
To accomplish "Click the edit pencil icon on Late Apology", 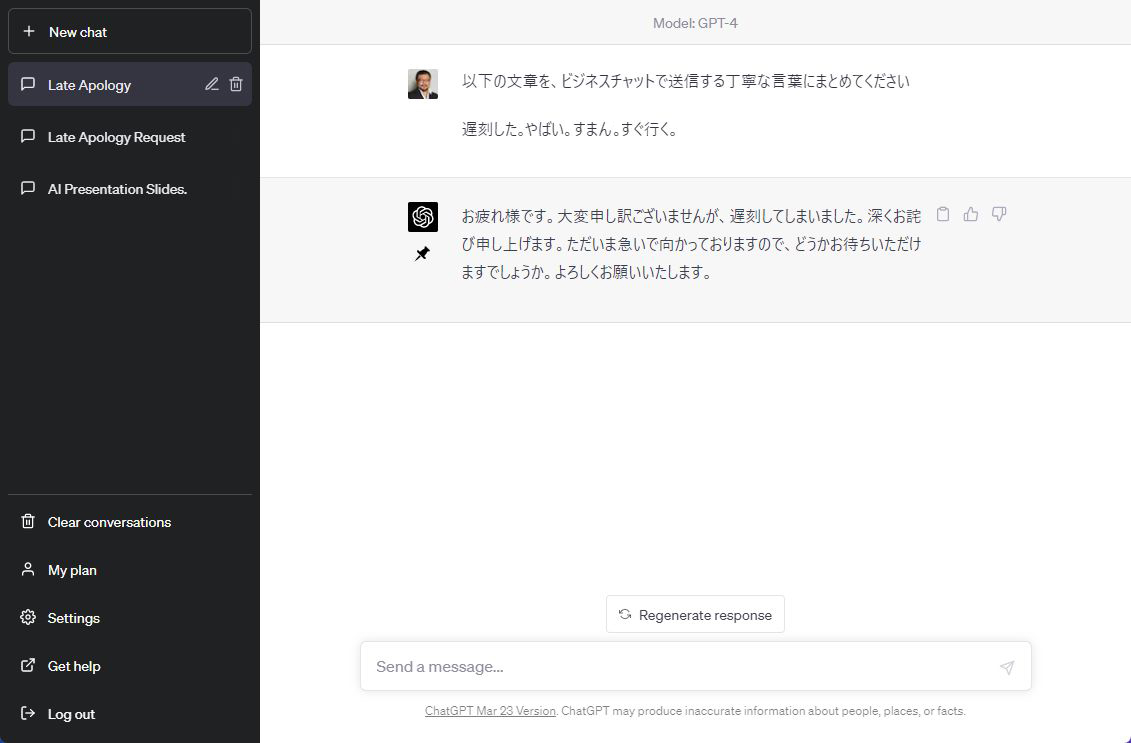I will tap(212, 85).
